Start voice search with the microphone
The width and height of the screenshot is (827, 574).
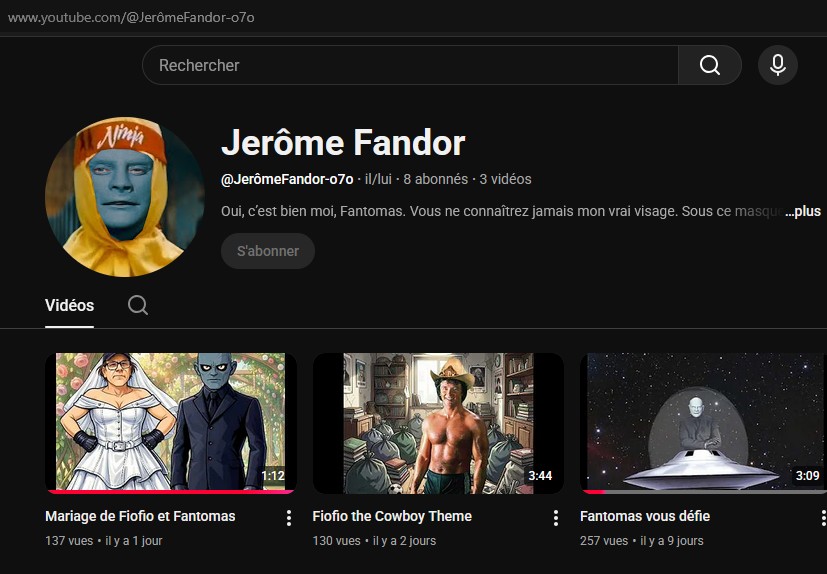[x=777, y=65]
